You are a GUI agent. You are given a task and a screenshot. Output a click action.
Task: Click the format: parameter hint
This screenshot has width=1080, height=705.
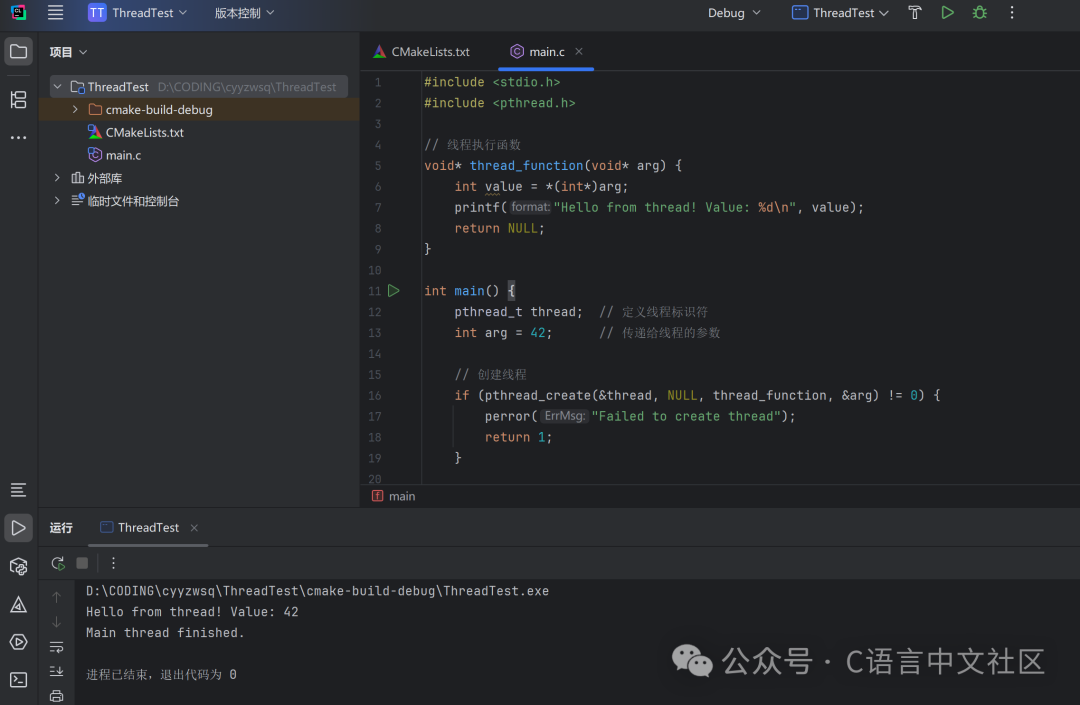(x=530, y=207)
